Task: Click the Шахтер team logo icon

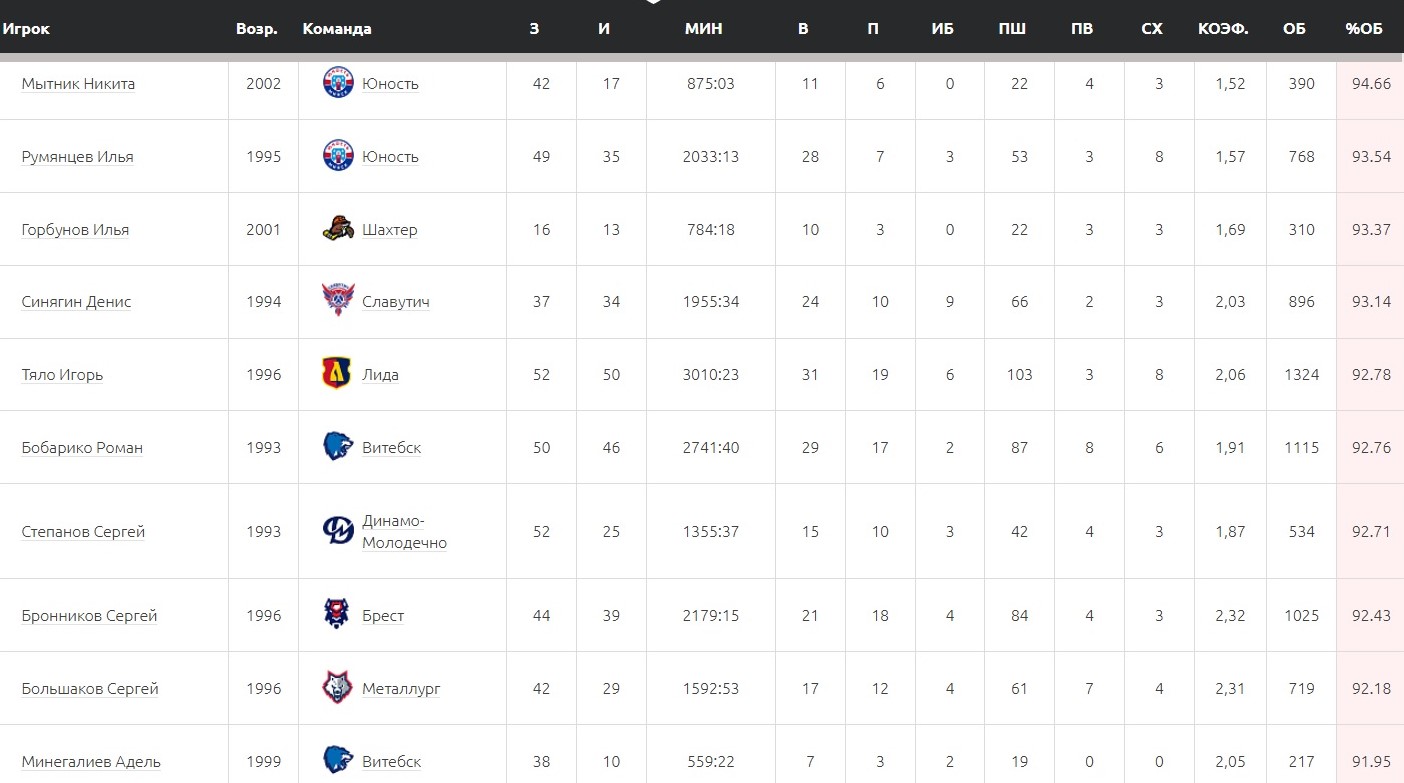Action: tap(338, 229)
